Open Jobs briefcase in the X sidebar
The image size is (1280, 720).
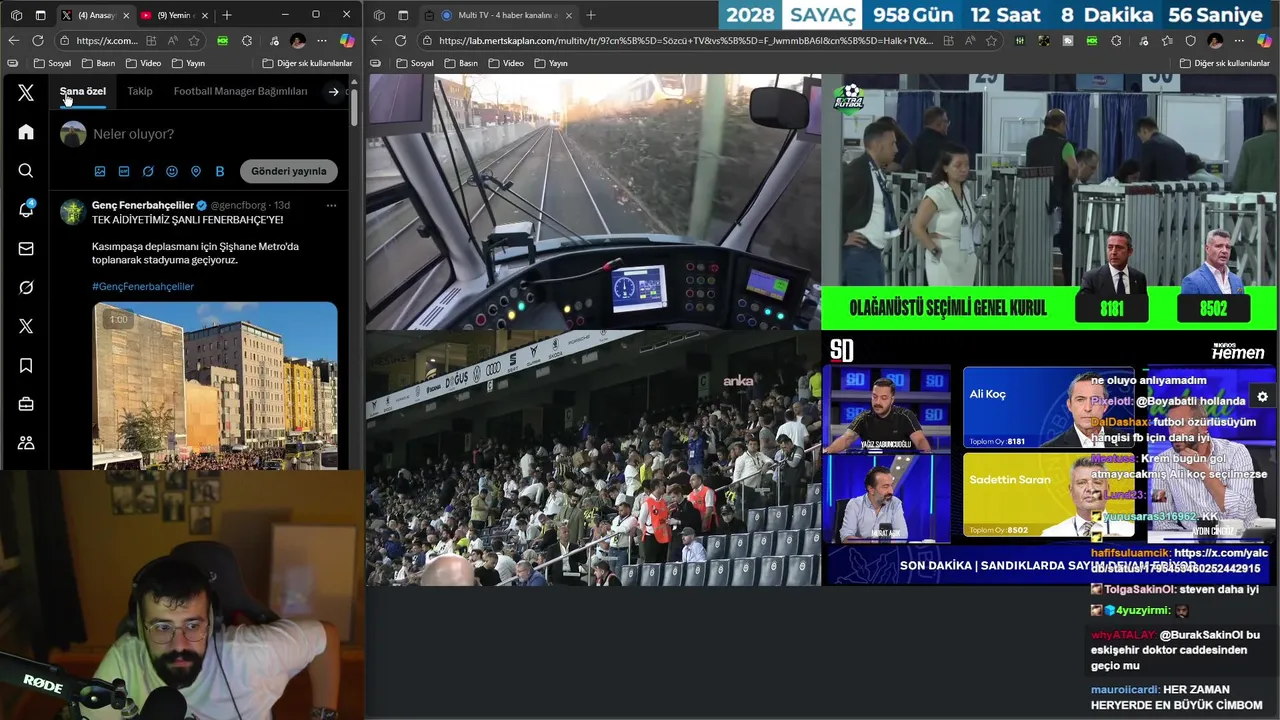click(26, 404)
